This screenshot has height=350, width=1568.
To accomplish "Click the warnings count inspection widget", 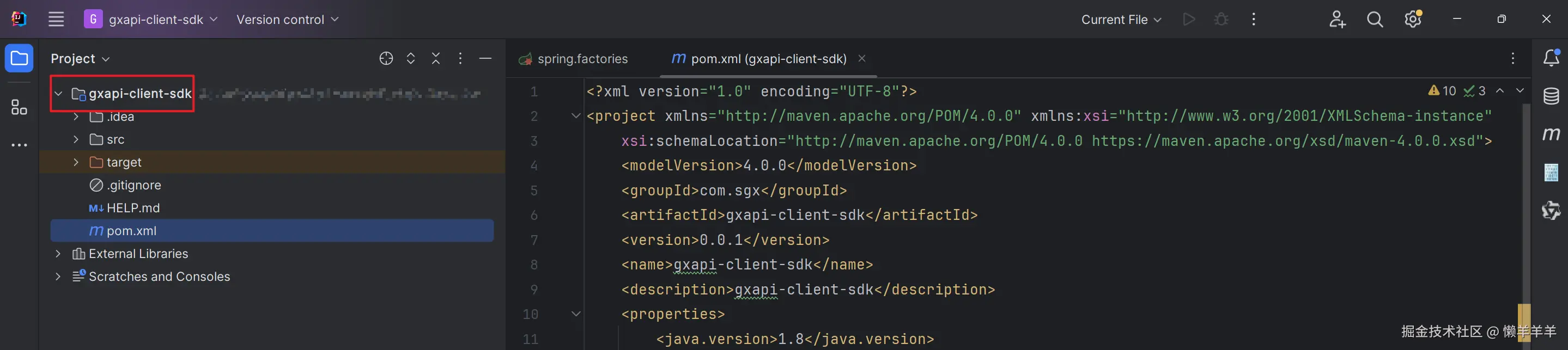I will [x=1442, y=91].
